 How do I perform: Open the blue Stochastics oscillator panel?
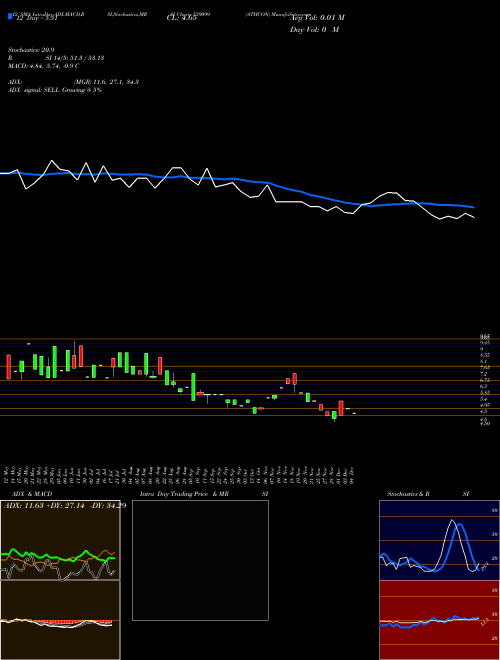439,540
